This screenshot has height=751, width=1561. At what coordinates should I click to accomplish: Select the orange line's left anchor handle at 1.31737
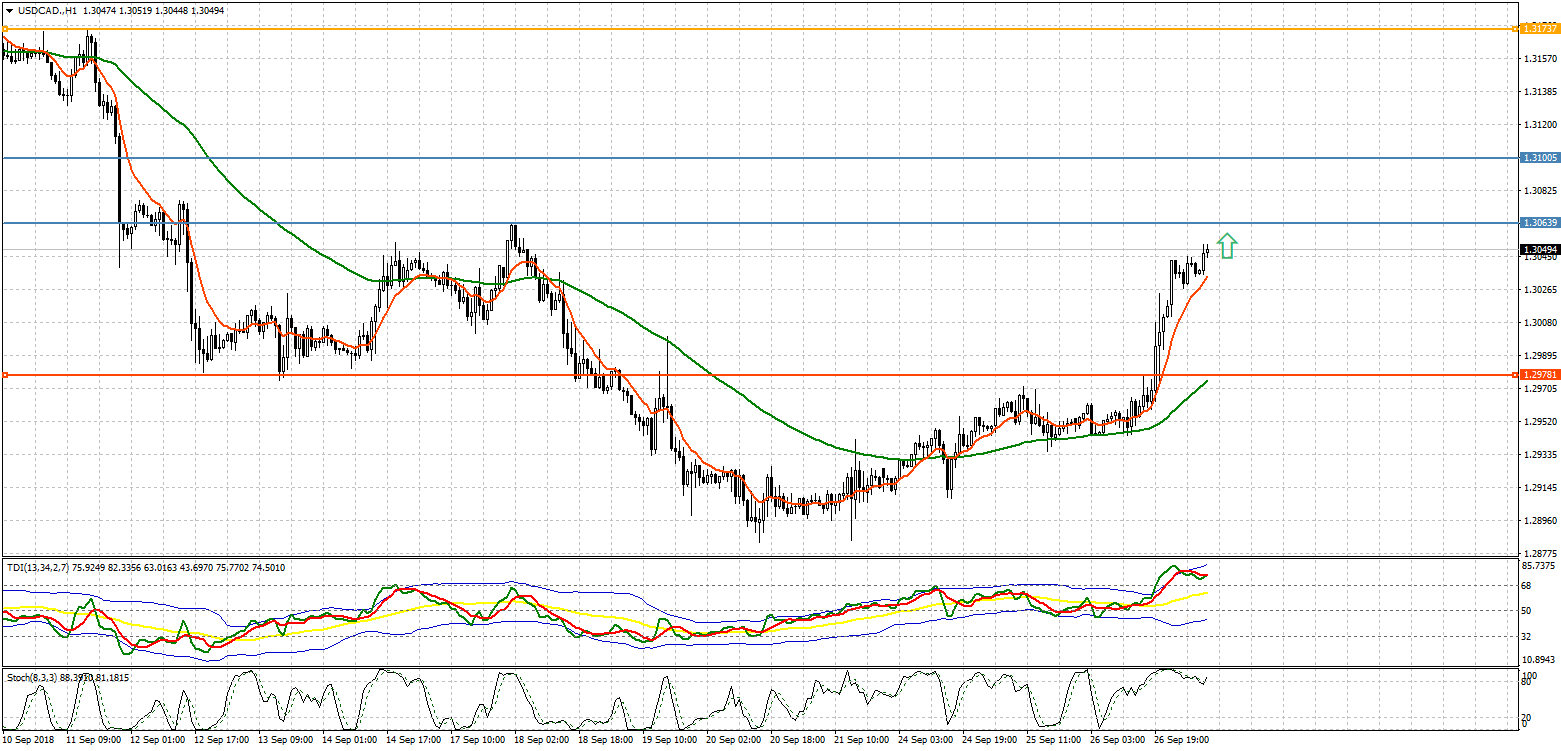pyautogui.click(x=4, y=29)
